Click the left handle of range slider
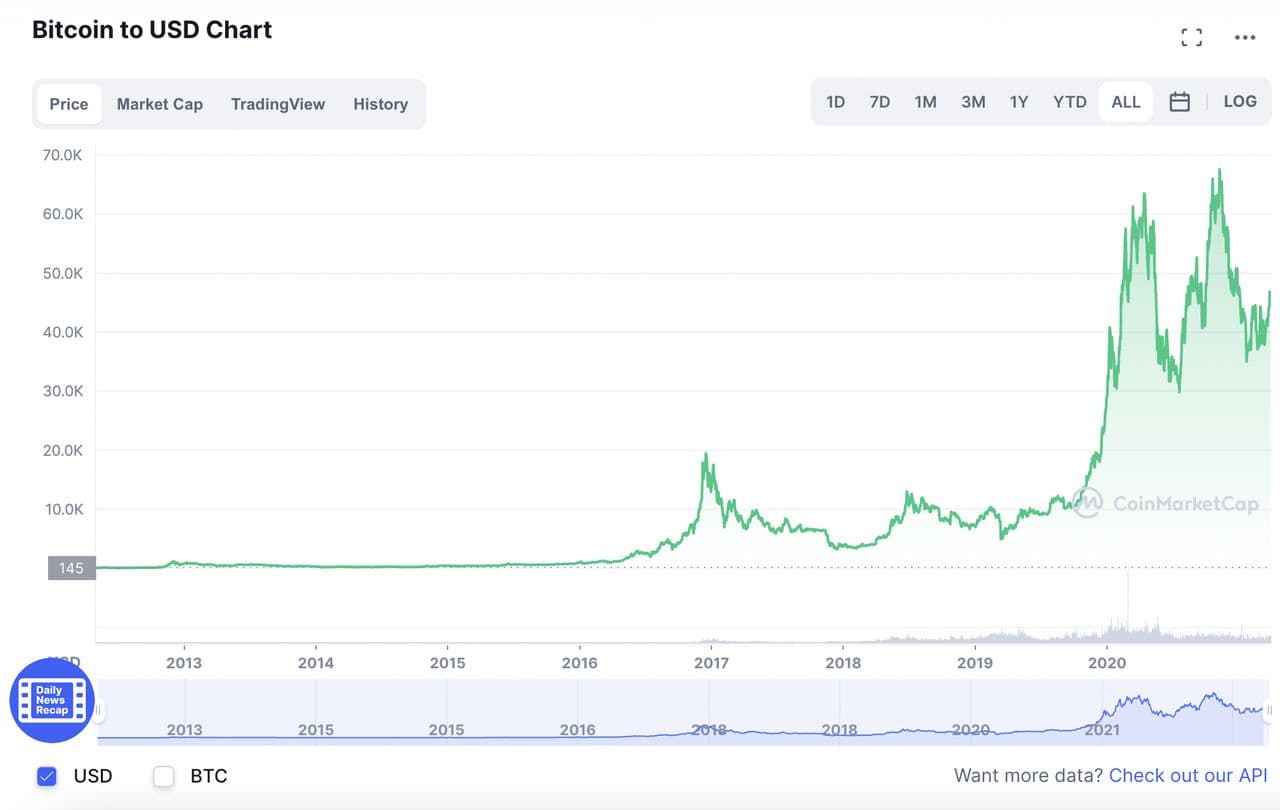Image resolution: width=1280 pixels, height=810 pixels. [99, 711]
